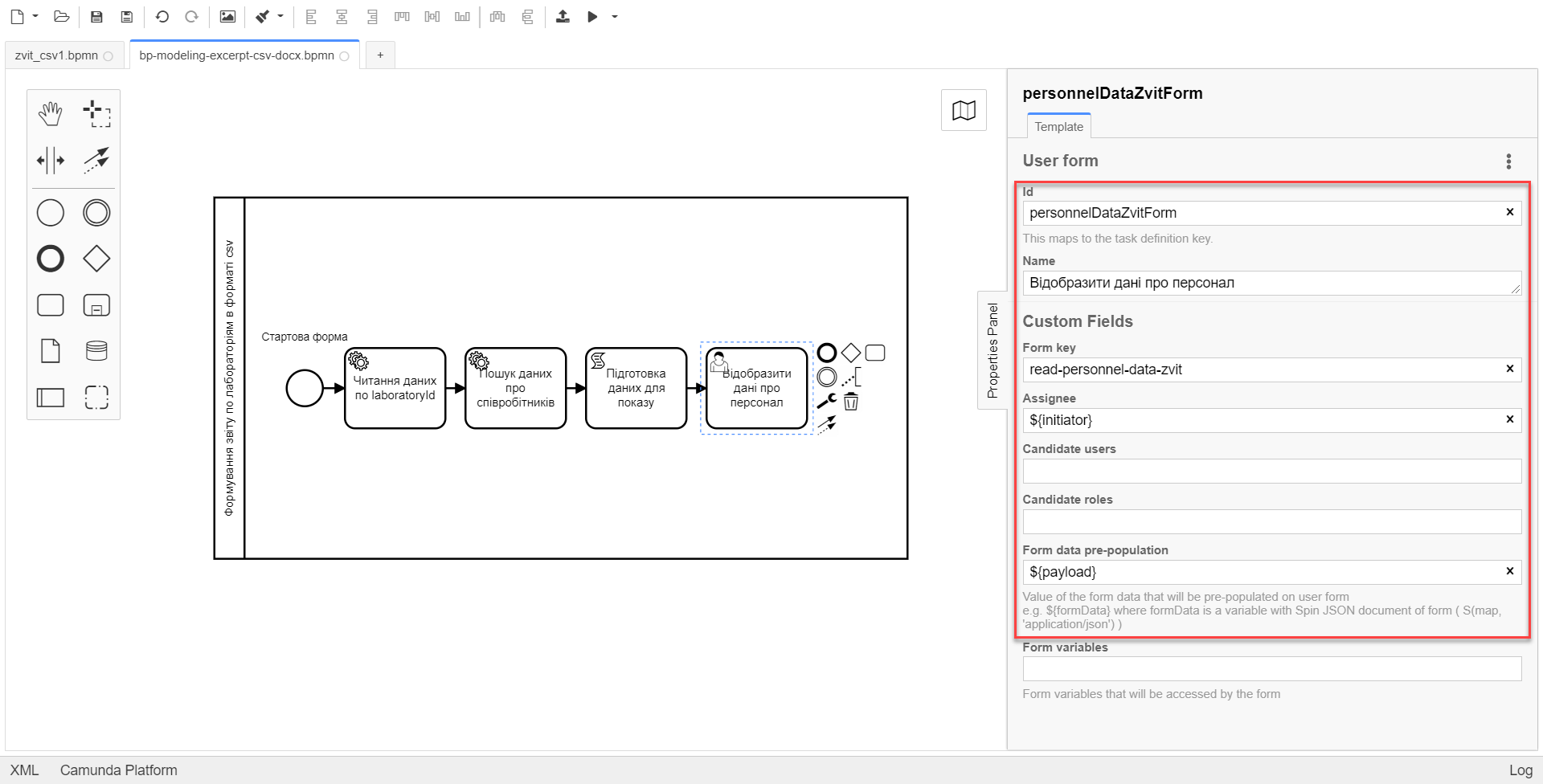Create a data store reference from the palette
This screenshot has width=1543, height=784.
pyautogui.click(x=96, y=351)
